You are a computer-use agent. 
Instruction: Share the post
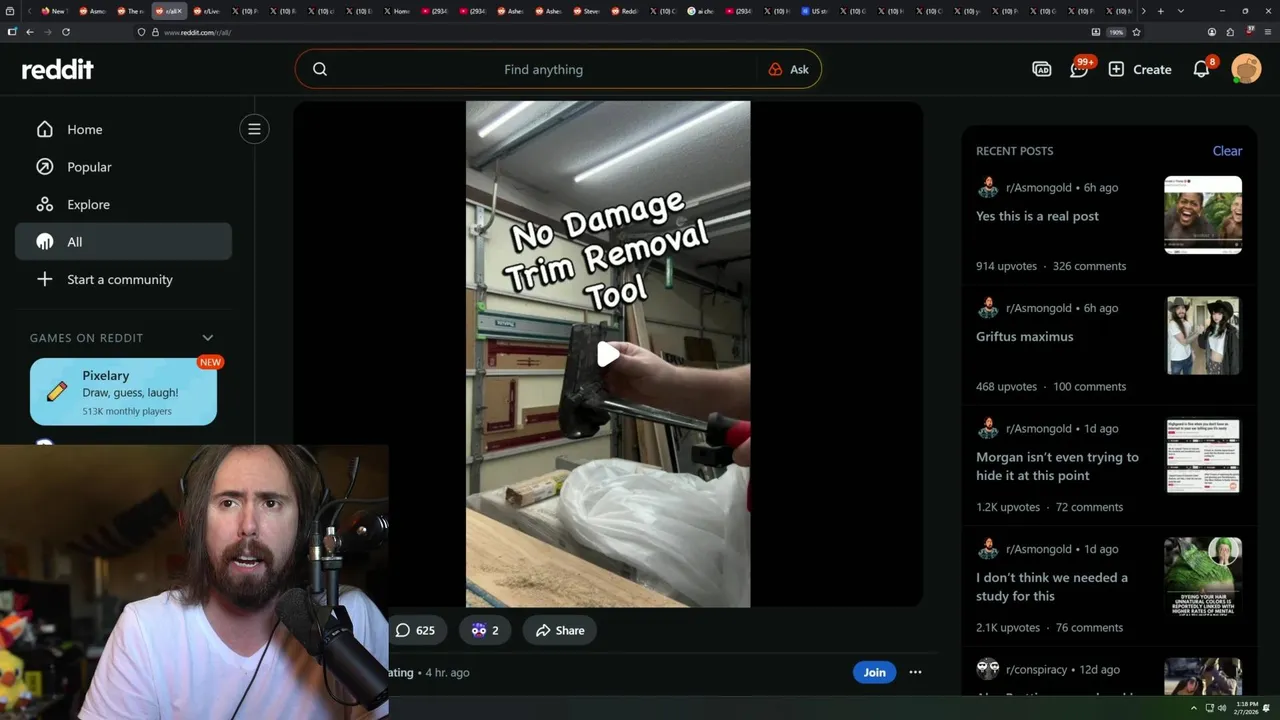pos(560,630)
